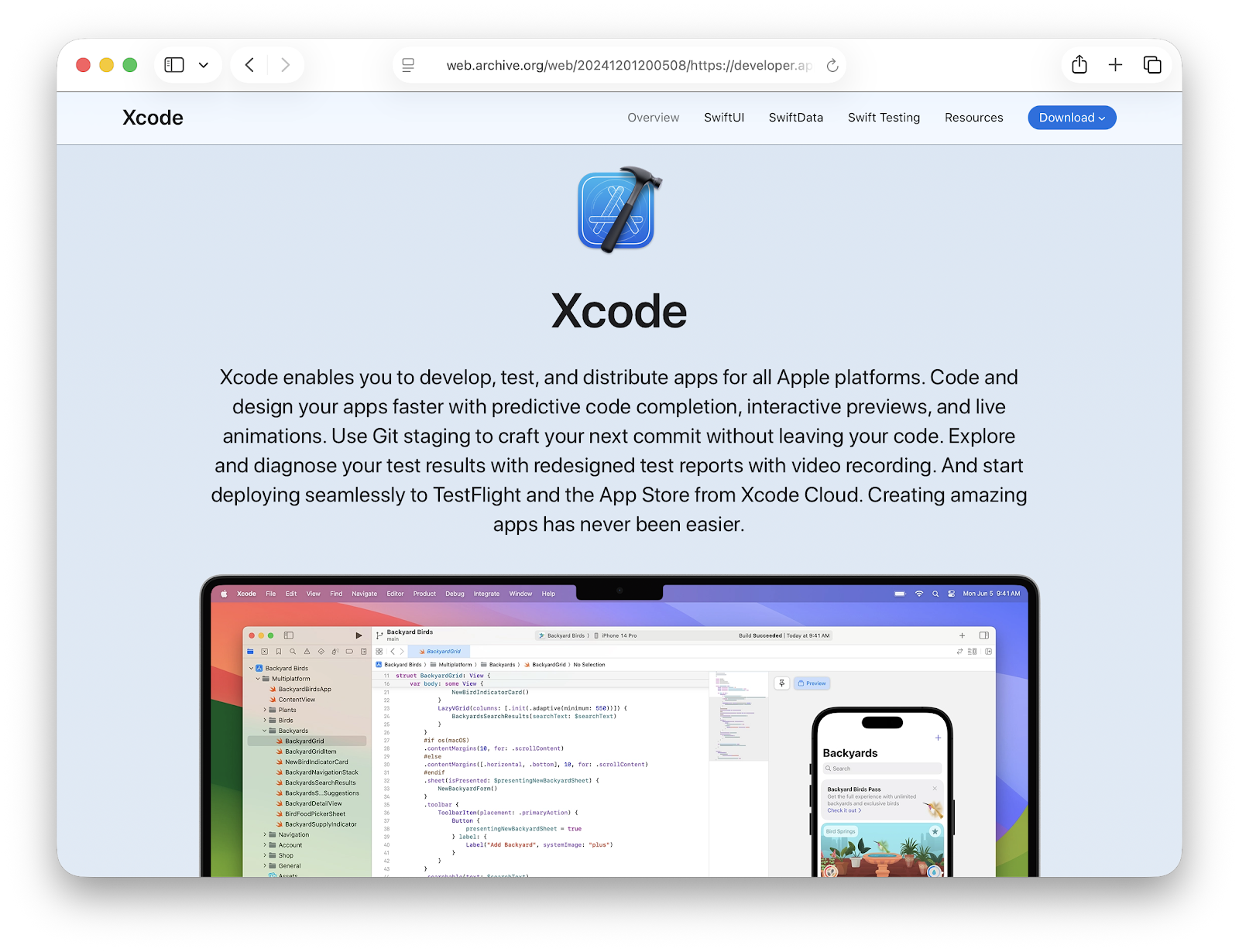Click the Bird Springs star favorite icon
Image resolution: width=1239 pixels, height=952 pixels.
coord(935,831)
